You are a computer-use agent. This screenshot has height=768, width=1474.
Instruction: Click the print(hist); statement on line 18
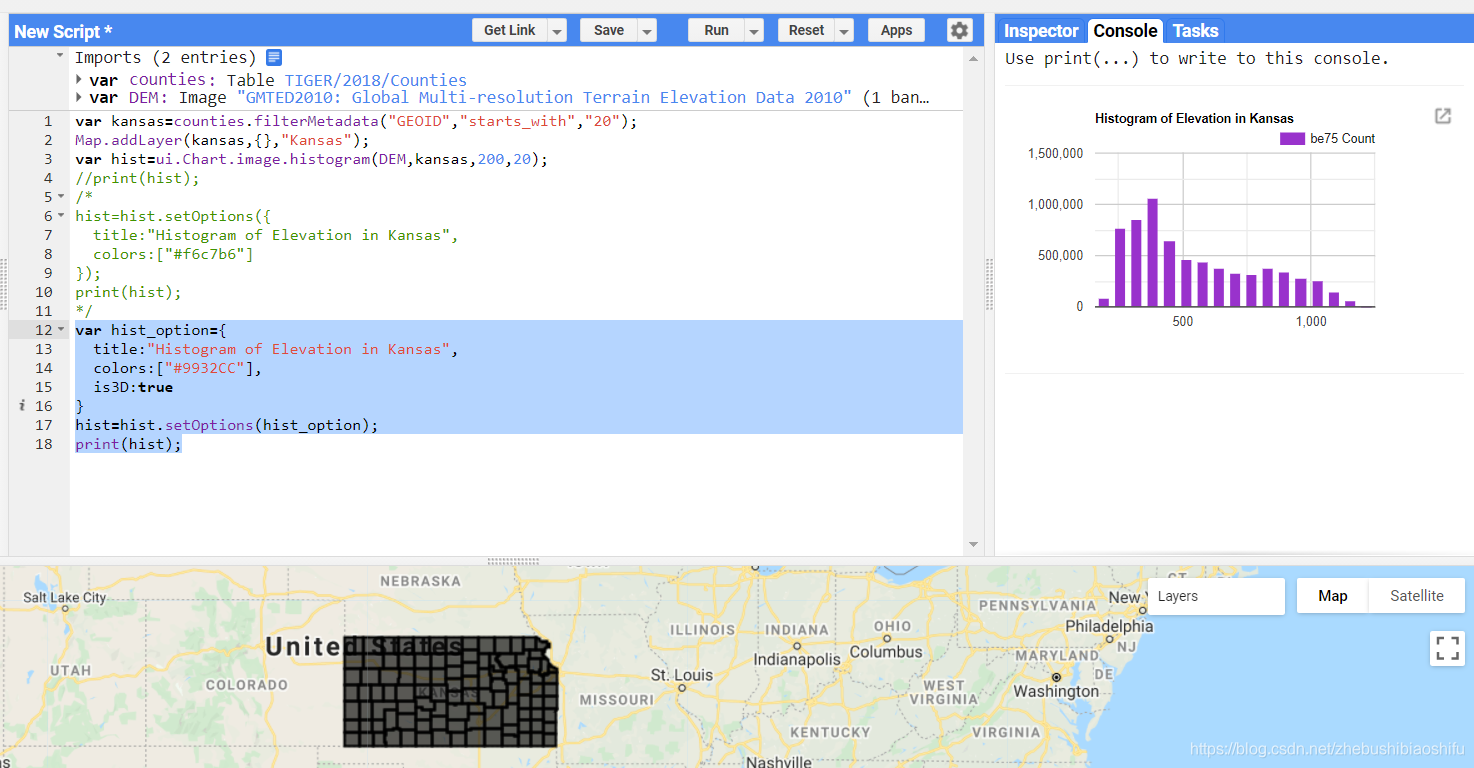click(129, 444)
